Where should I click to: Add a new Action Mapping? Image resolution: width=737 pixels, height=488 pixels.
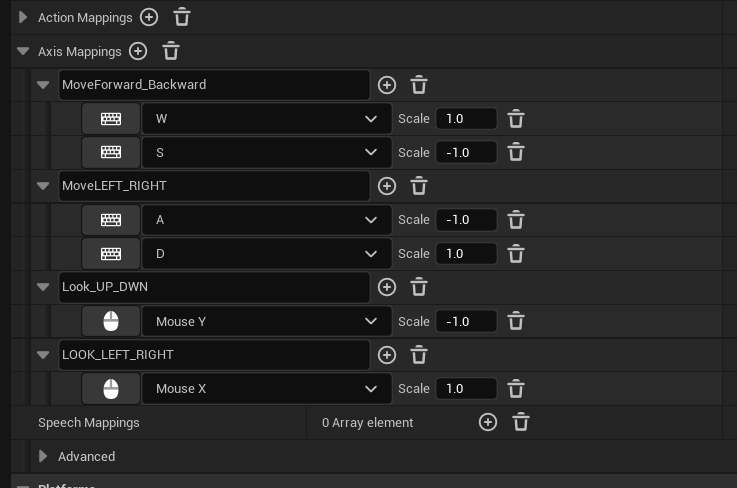(149, 17)
